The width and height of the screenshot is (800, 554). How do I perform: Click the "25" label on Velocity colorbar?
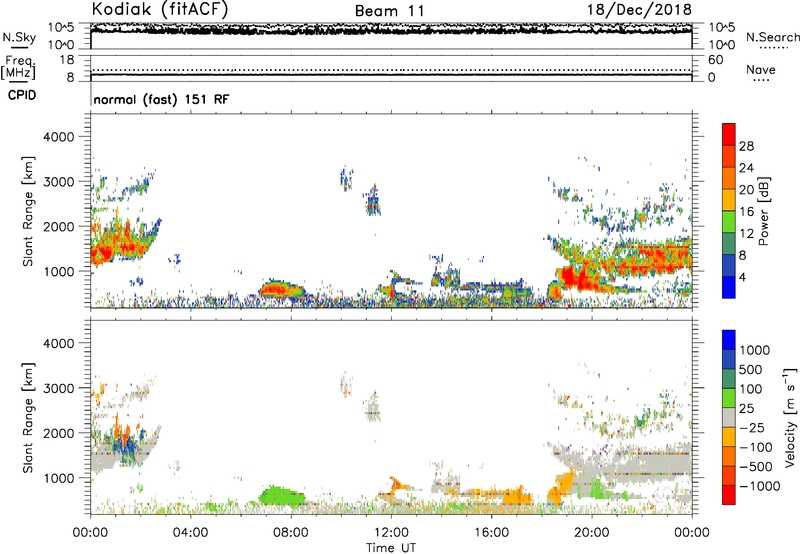(x=746, y=409)
